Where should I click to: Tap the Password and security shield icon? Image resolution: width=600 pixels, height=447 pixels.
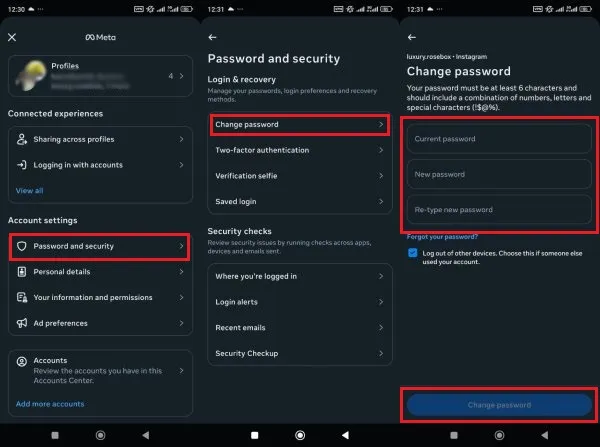pos(22,246)
